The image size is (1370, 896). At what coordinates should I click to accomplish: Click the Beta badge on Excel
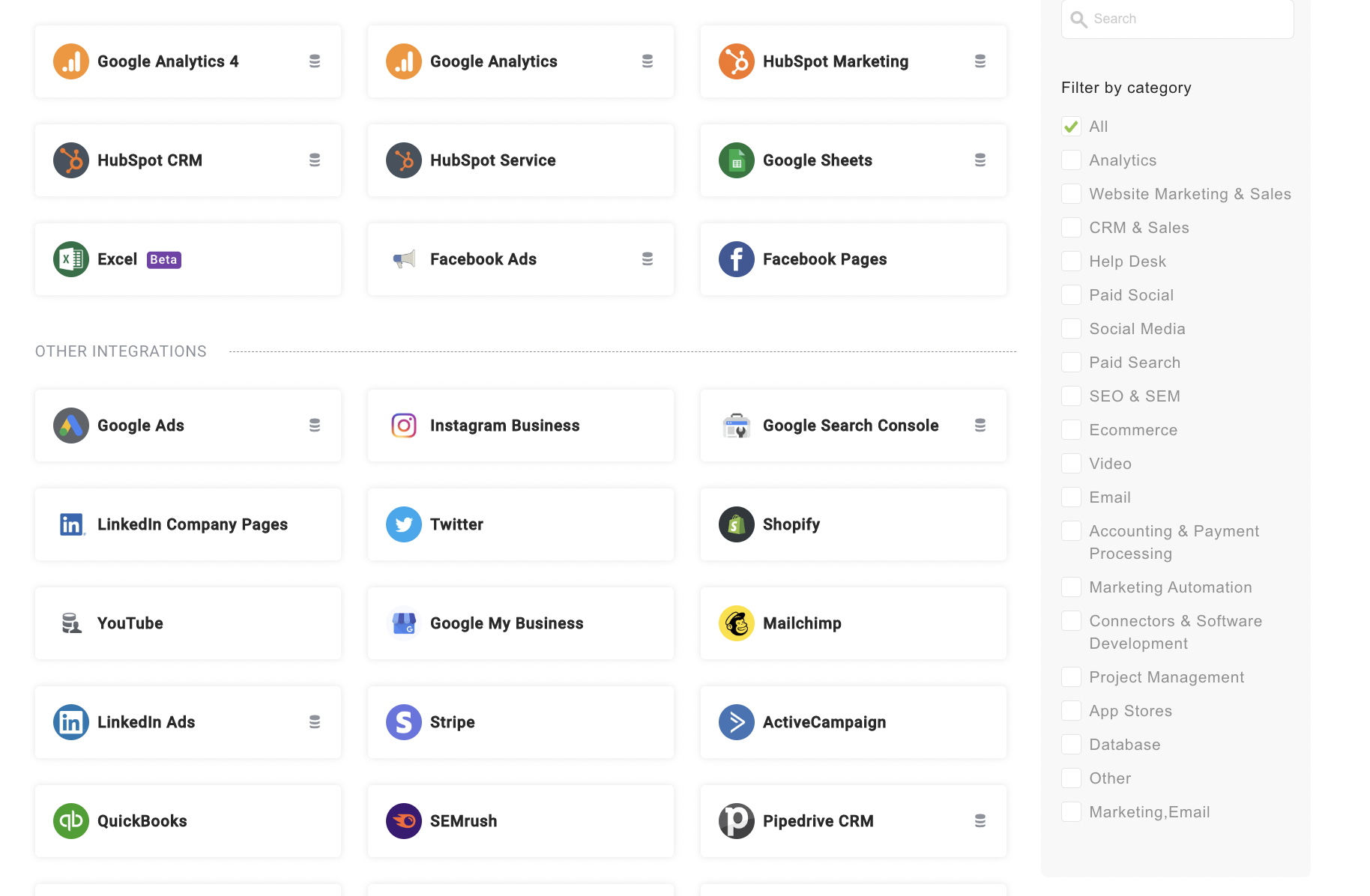(164, 260)
